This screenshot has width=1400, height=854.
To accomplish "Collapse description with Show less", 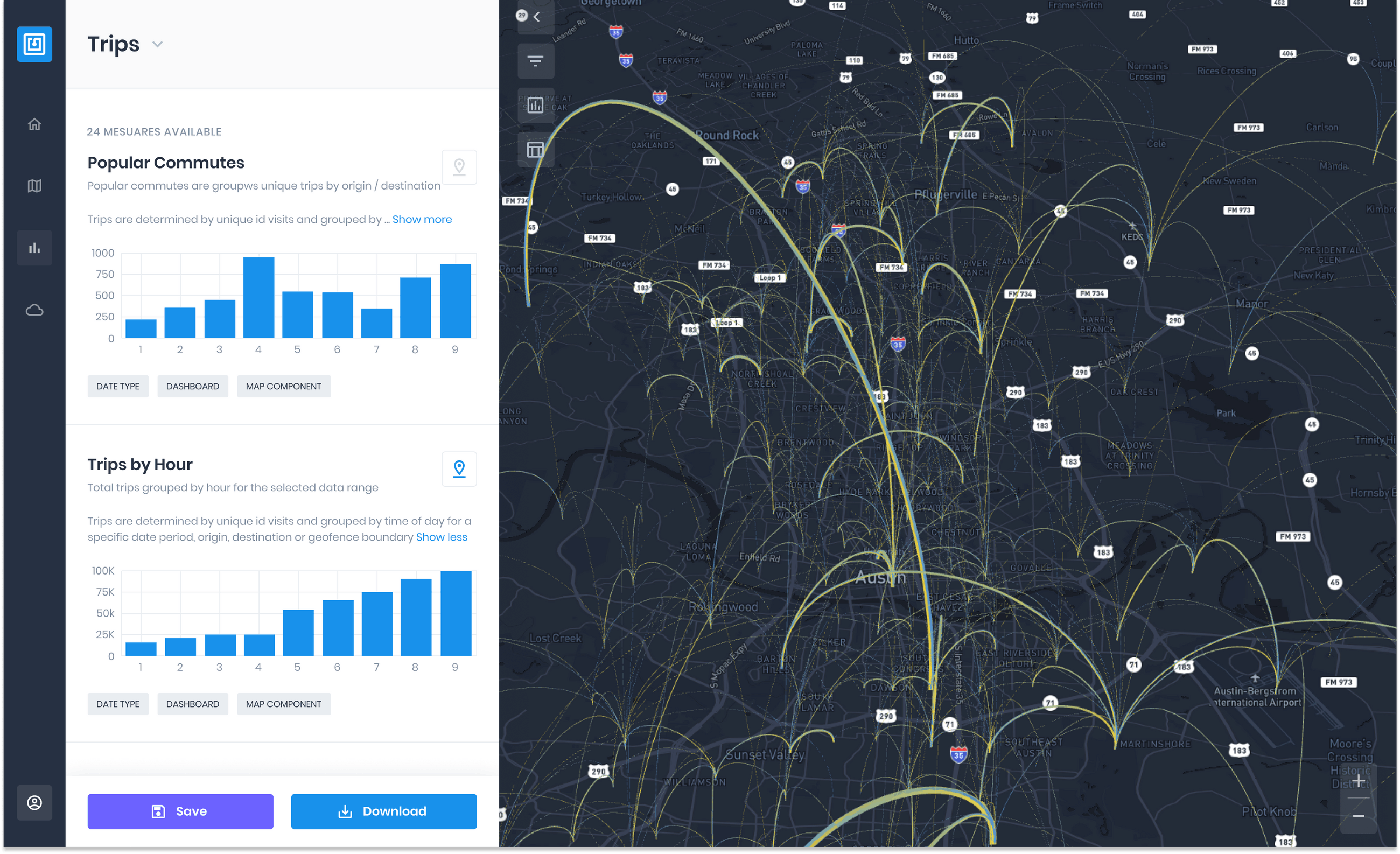I will (442, 537).
